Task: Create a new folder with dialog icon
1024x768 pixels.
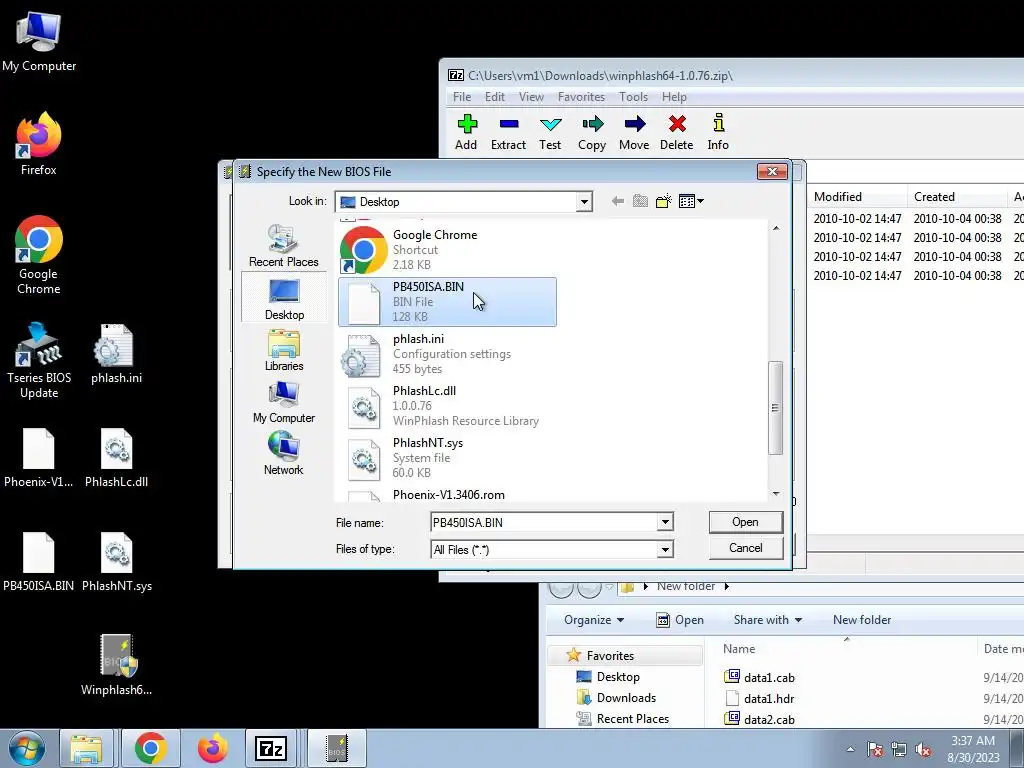Action: coord(664,201)
